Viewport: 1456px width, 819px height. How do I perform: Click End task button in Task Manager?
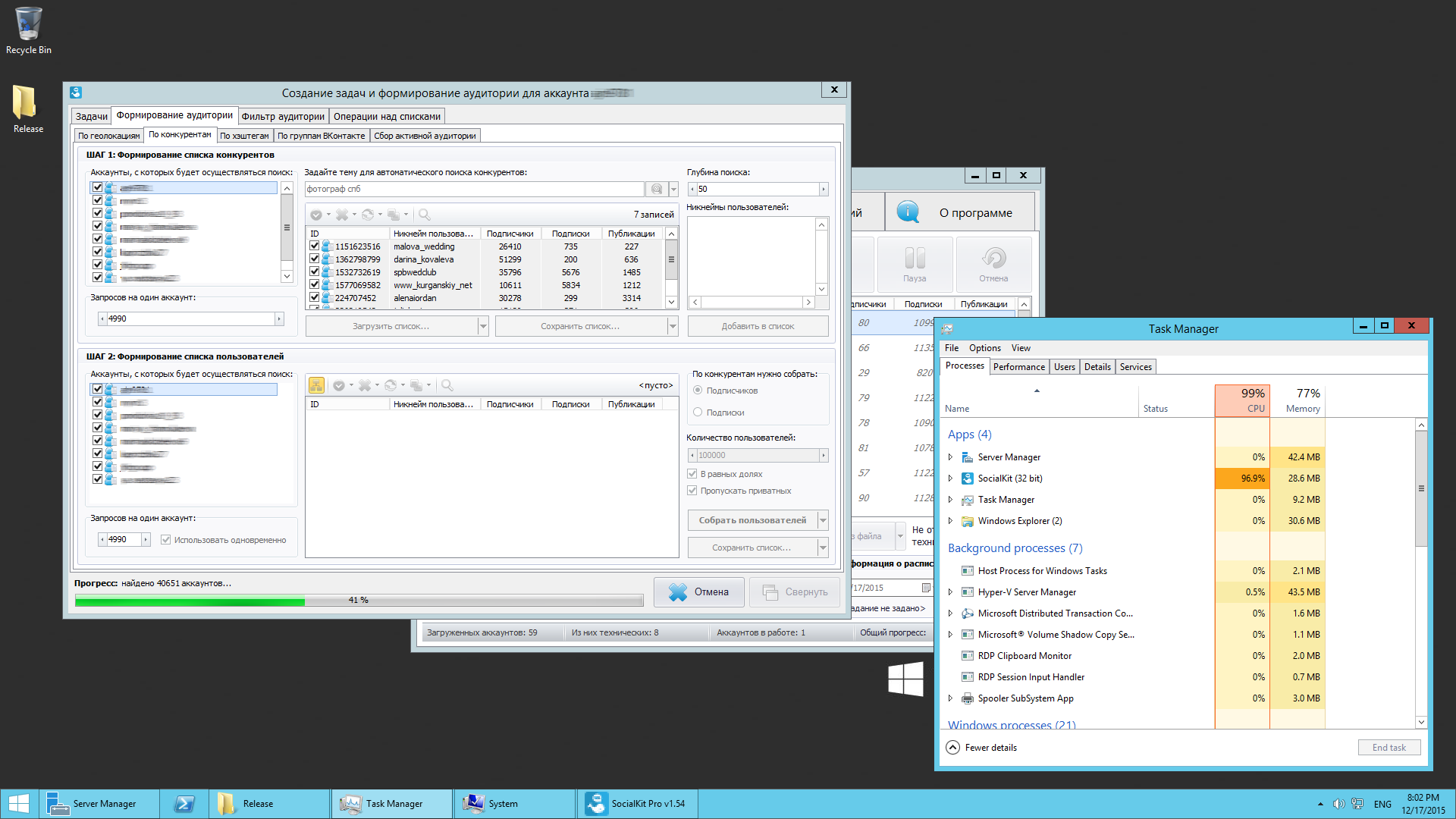point(1389,748)
